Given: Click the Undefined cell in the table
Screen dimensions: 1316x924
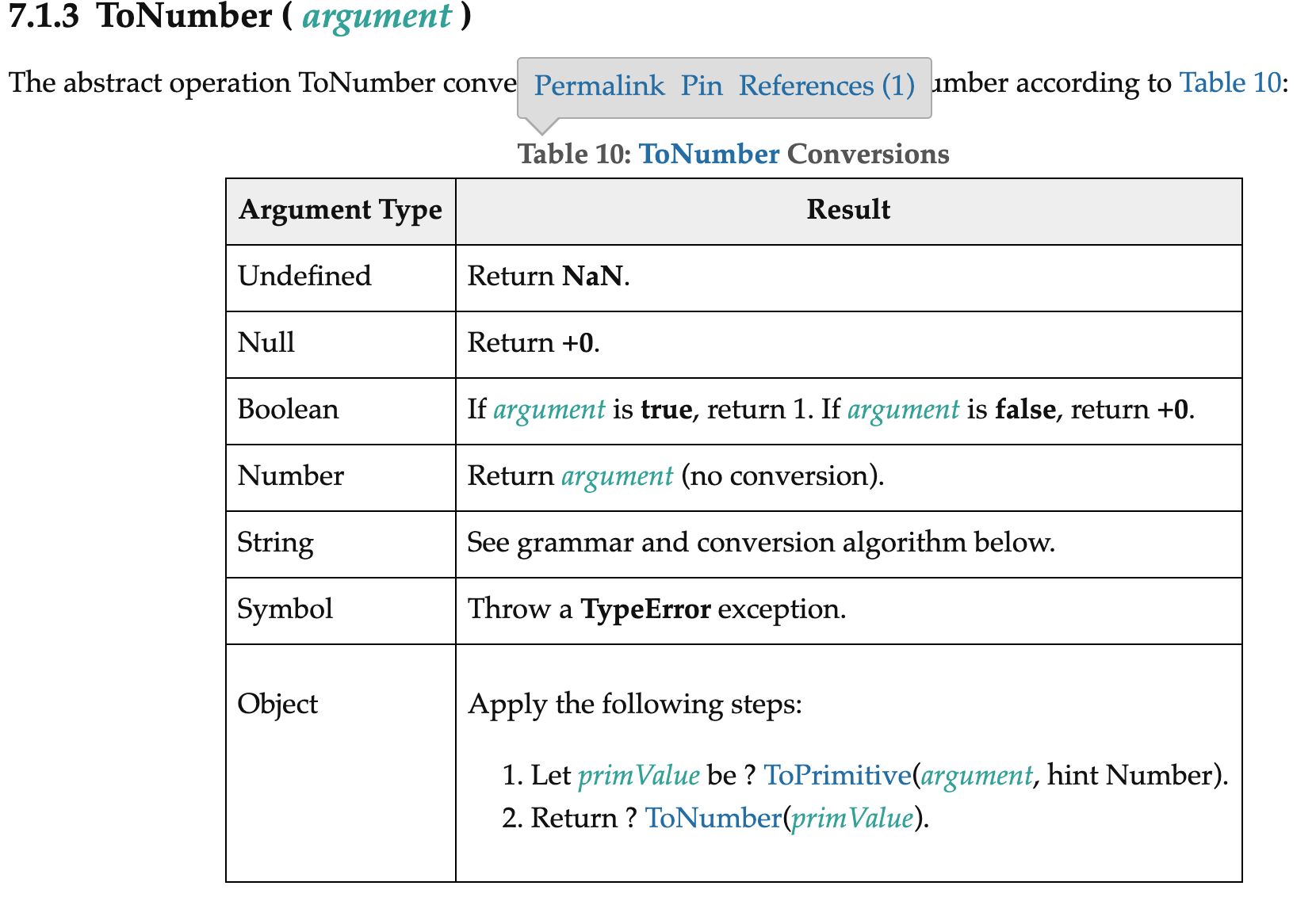Looking at the screenshot, I should (x=304, y=277).
